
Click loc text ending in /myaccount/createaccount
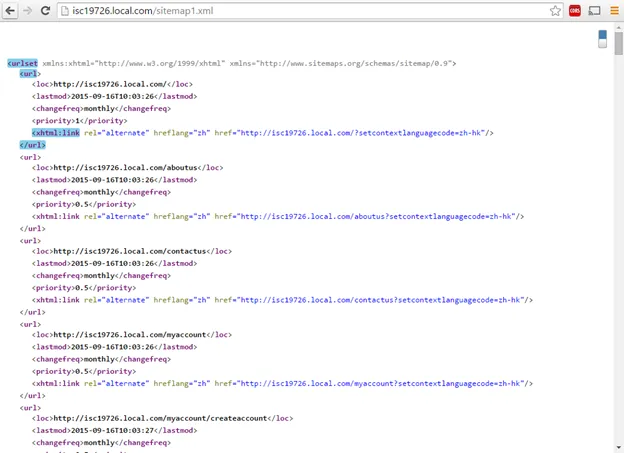click(x=160, y=418)
